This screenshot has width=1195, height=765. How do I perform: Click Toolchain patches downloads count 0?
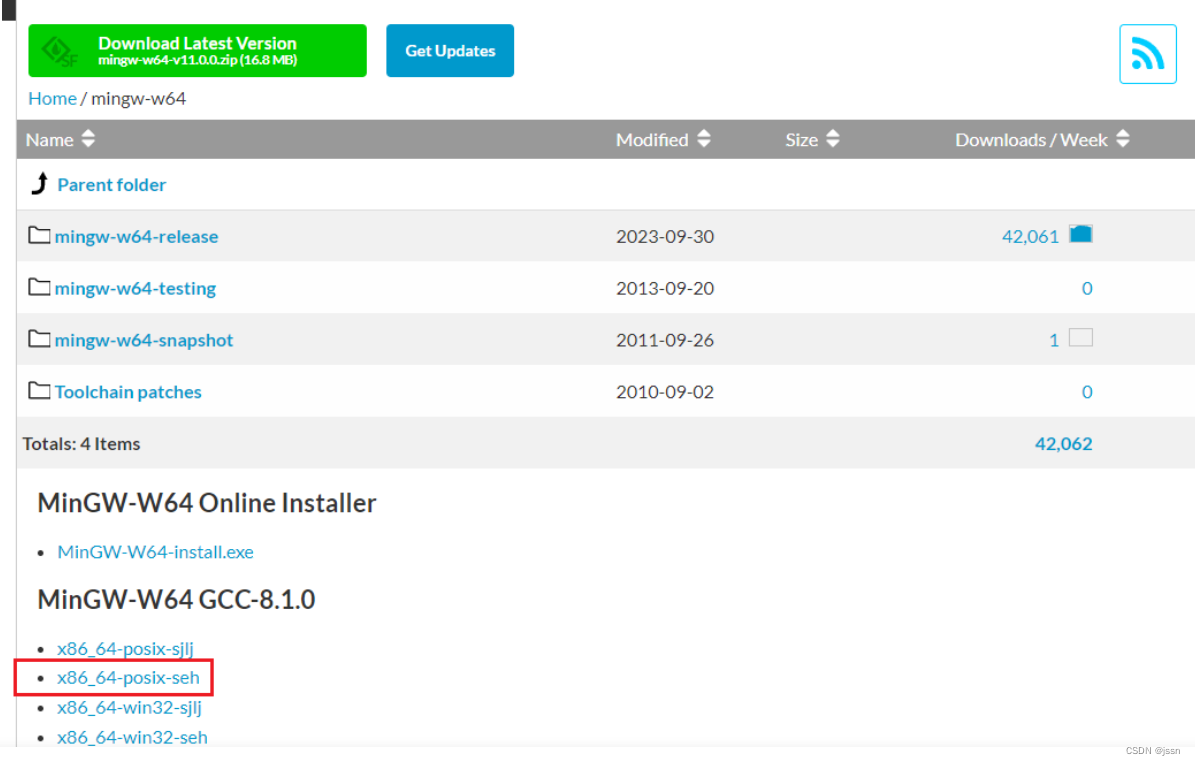click(x=1087, y=392)
